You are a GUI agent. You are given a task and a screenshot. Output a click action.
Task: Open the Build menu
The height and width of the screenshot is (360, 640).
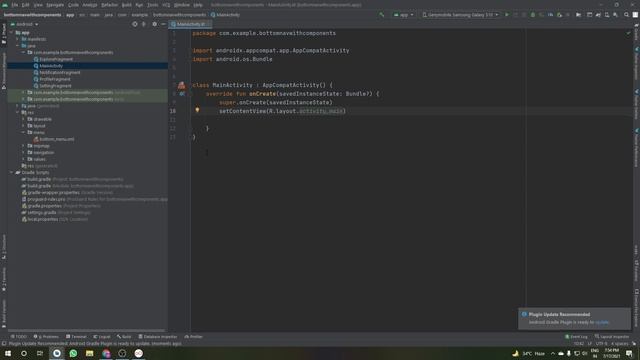coord(127,5)
